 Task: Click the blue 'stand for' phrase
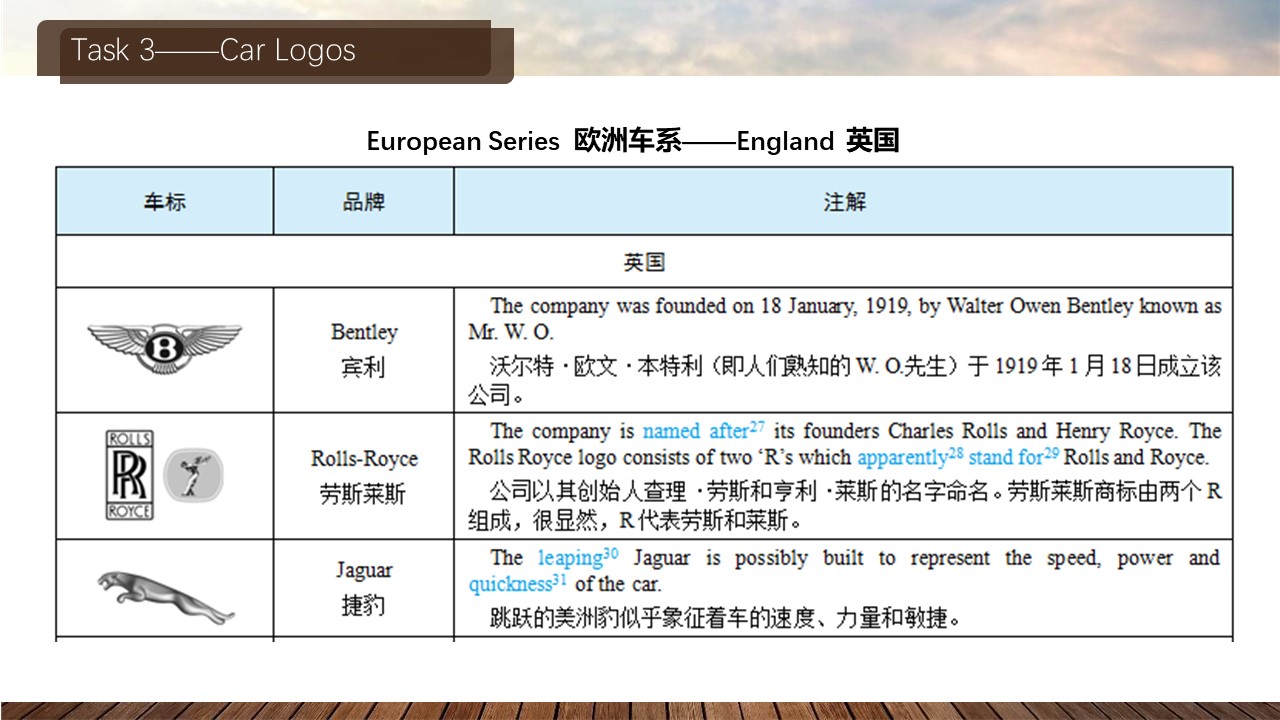[x=1006, y=458]
